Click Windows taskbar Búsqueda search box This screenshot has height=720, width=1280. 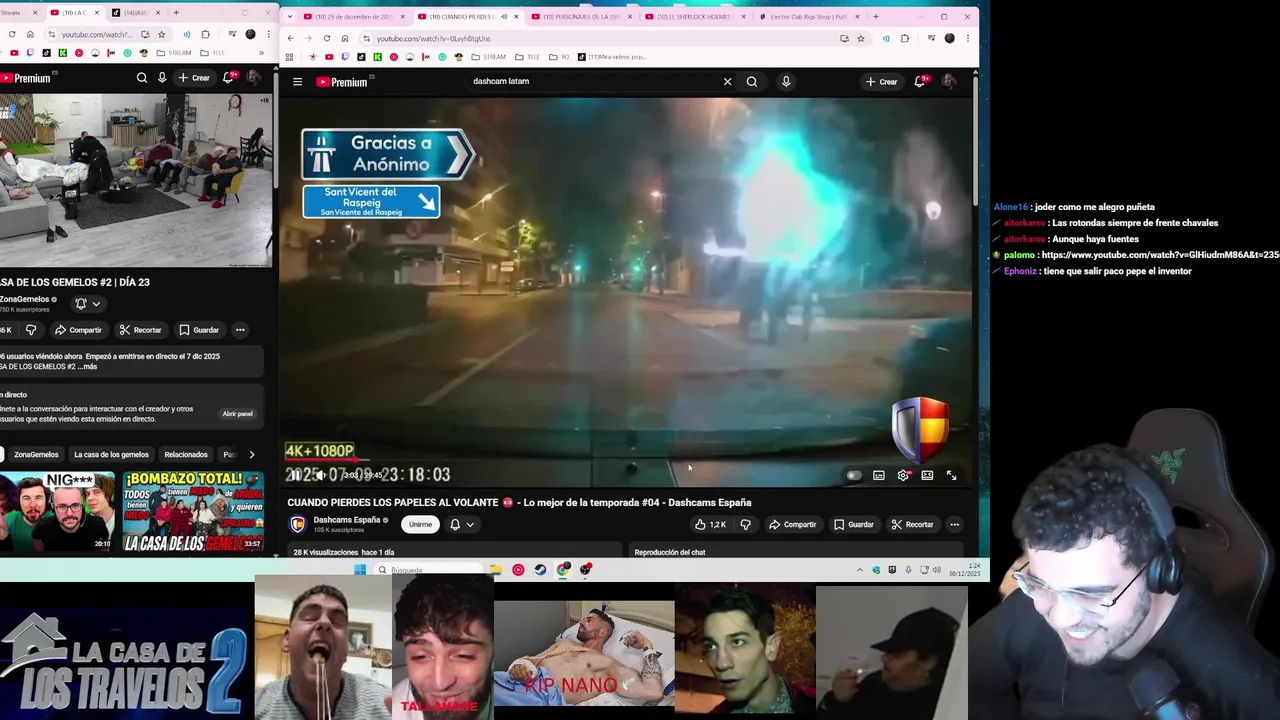click(427, 570)
